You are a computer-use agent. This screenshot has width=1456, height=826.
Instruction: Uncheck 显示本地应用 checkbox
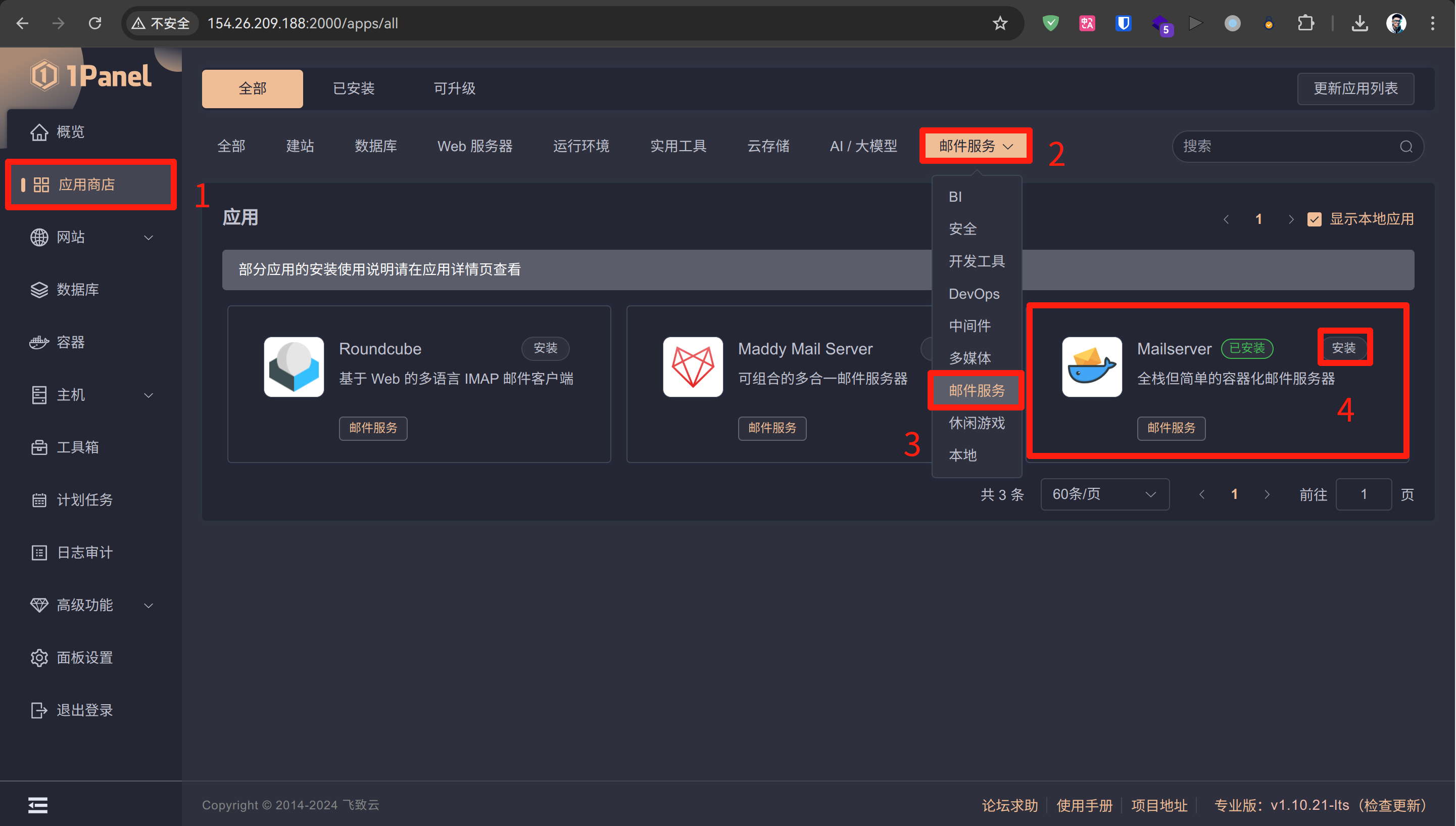click(x=1314, y=219)
